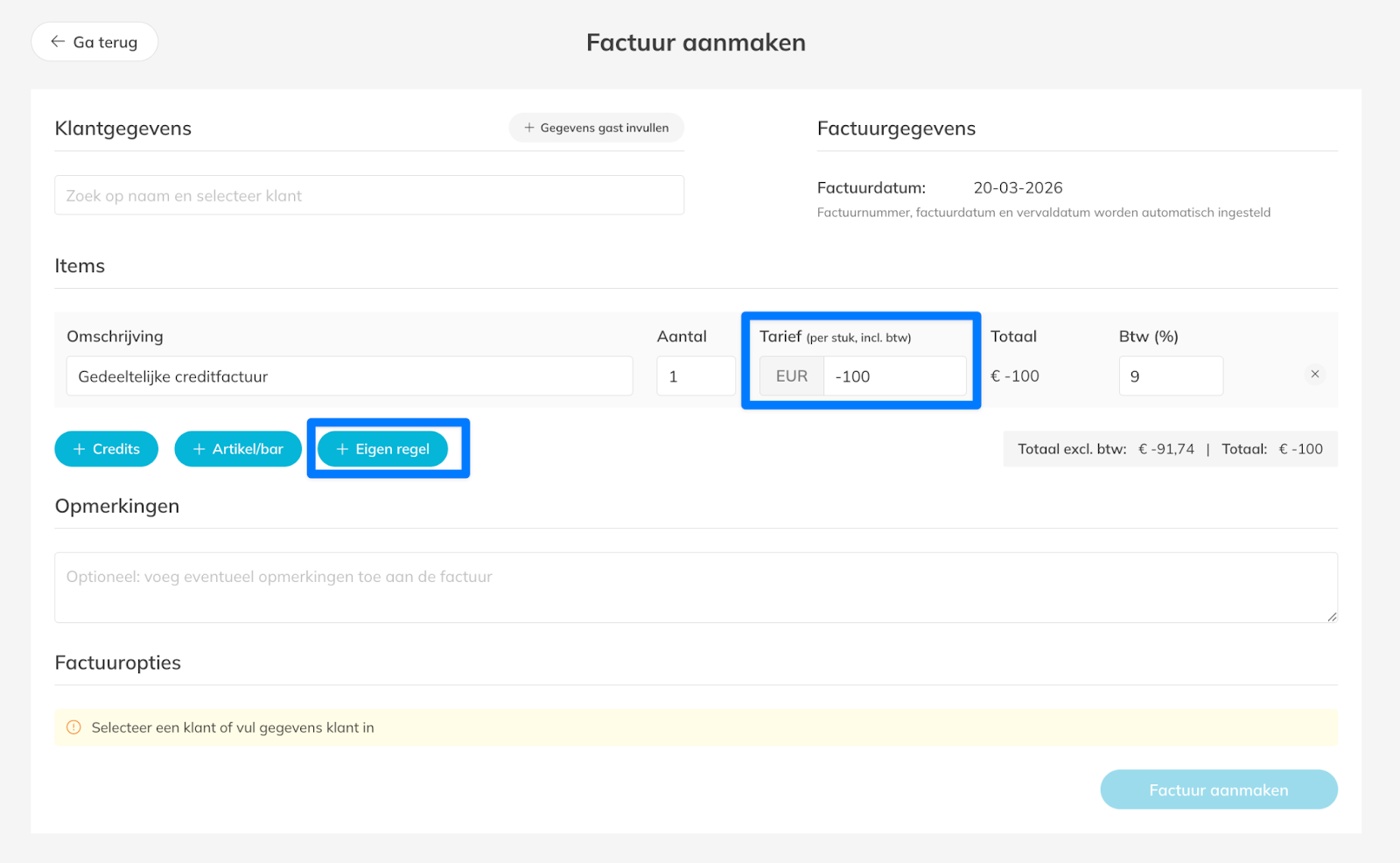1400x863 pixels.
Task: Remove the Gedeeltelijke creditfactuur item row
Action: (x=1314, y=375)
